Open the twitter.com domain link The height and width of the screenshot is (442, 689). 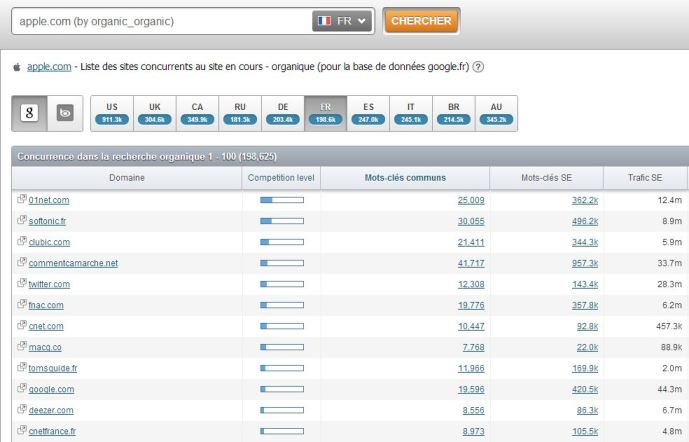(x=49, y=284)
